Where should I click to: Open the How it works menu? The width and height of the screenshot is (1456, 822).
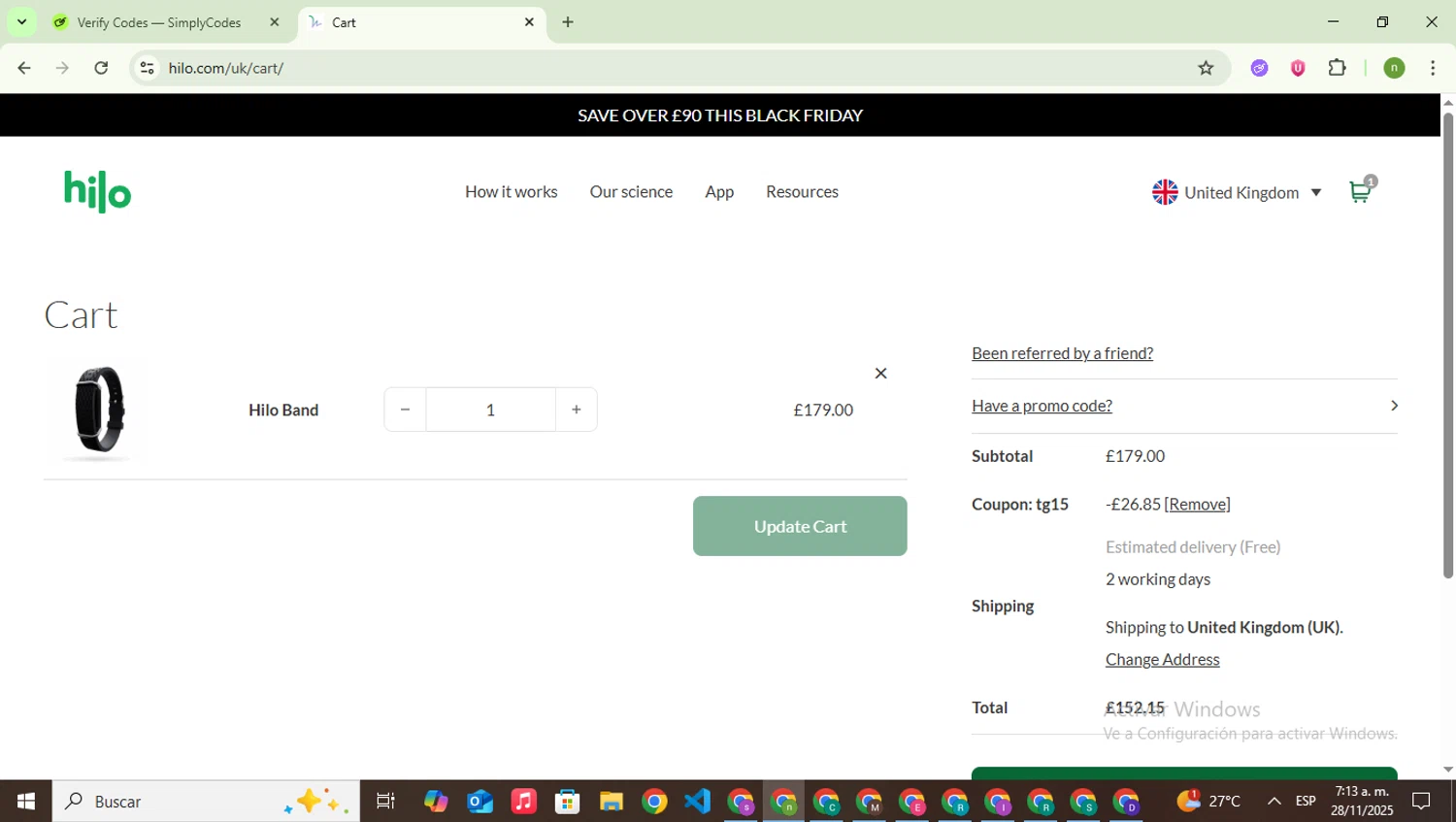pyautogui.click(x=511, y=192)
